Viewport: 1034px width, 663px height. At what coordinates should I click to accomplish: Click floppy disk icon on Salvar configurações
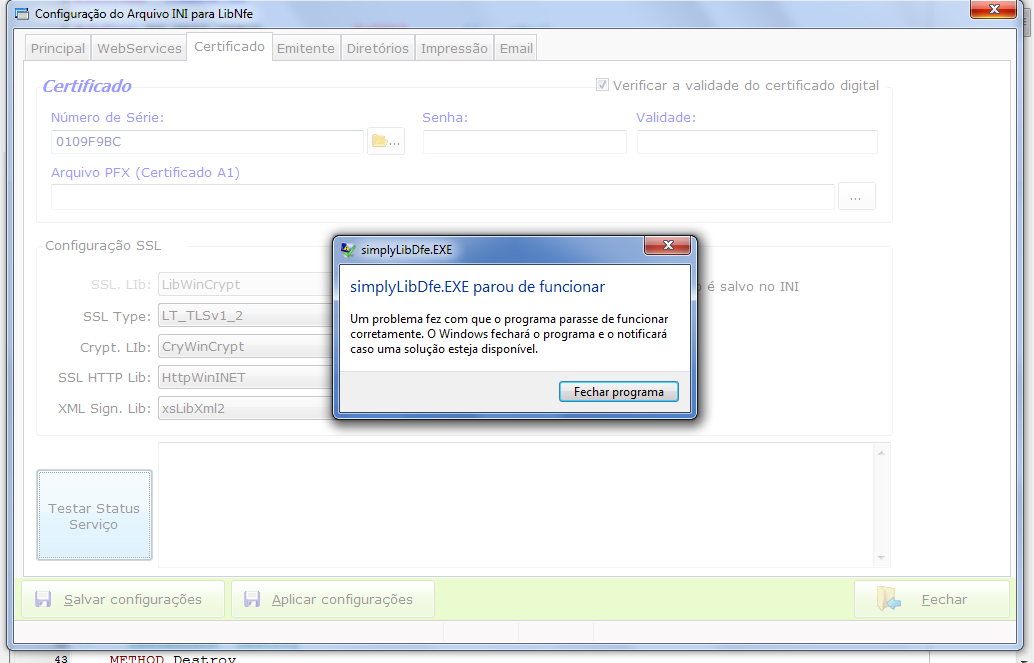[x=44, y=599]
